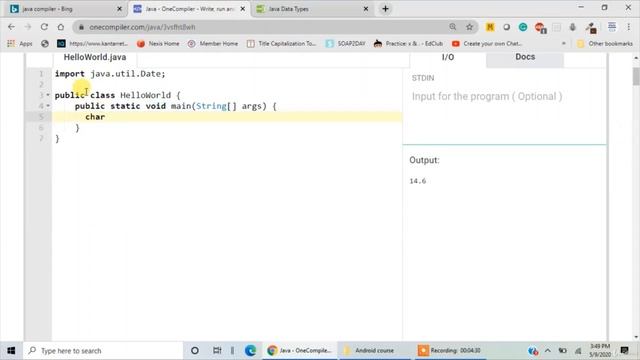640x360 pixels.
Task: Open the Apps bookmarks shortcut
Action: 20,44
